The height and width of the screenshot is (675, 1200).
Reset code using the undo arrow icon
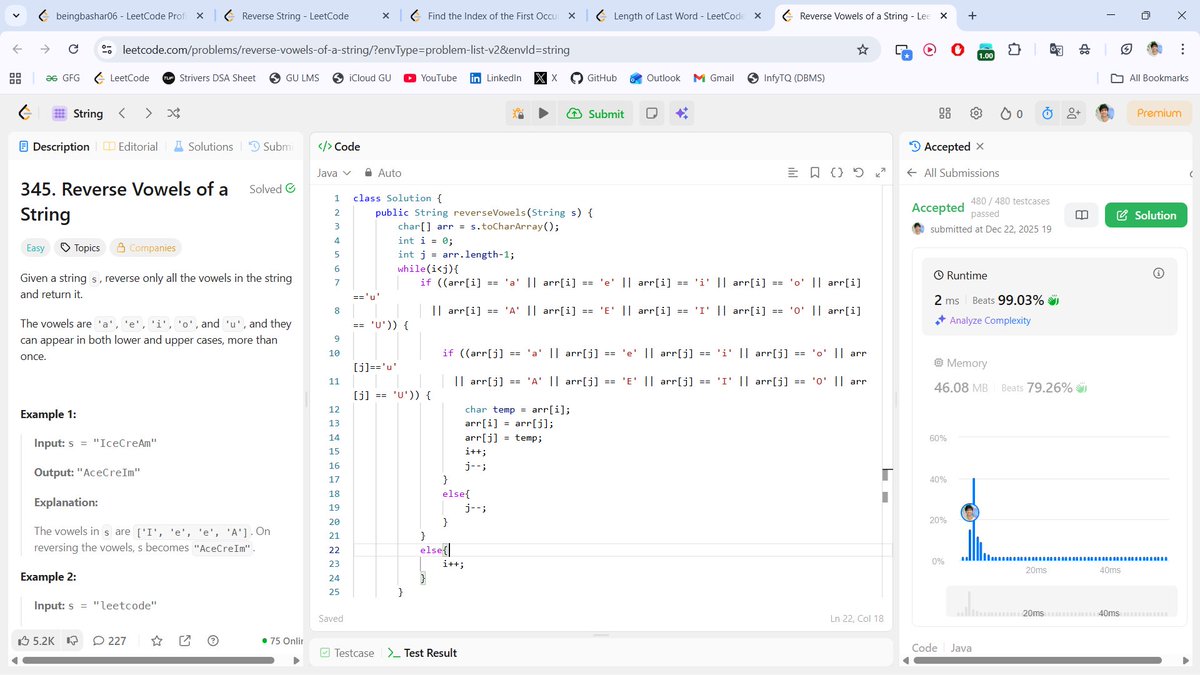coord(858,172)
